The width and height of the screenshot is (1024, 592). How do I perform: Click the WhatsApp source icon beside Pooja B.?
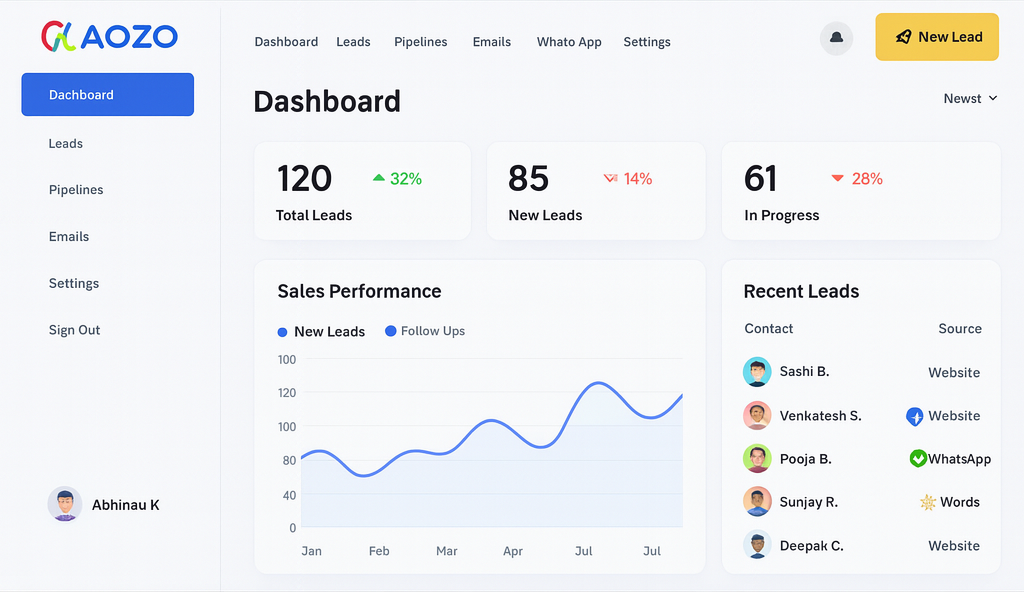pyautogui.click(x=920, y=459)
